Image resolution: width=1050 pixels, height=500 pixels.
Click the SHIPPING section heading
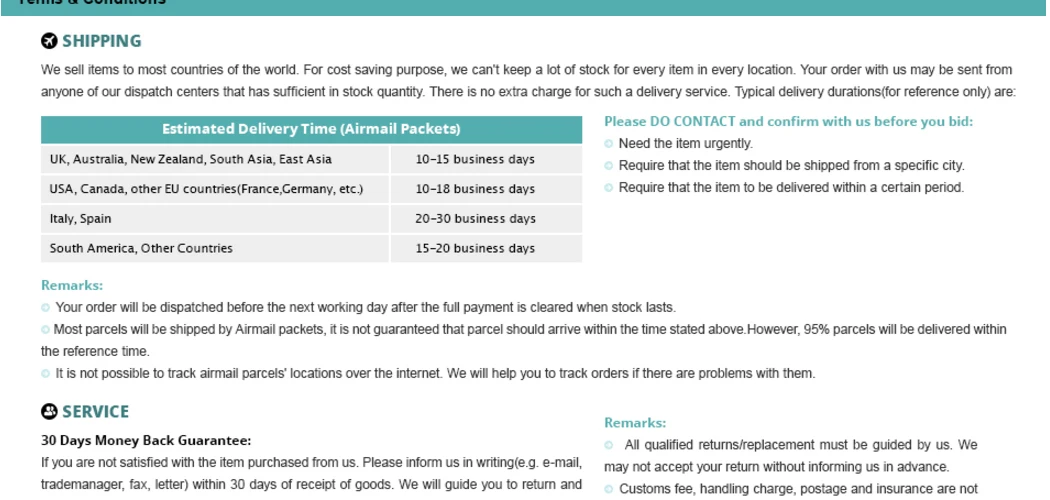[x=102, y=41]
